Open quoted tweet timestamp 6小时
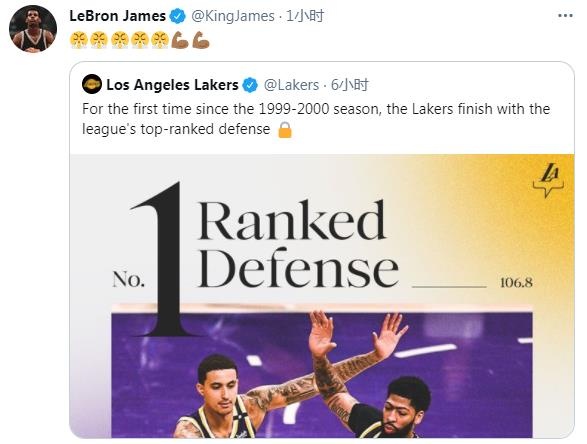The width and height of the screenshot is (587, 444). pos(350,85)
